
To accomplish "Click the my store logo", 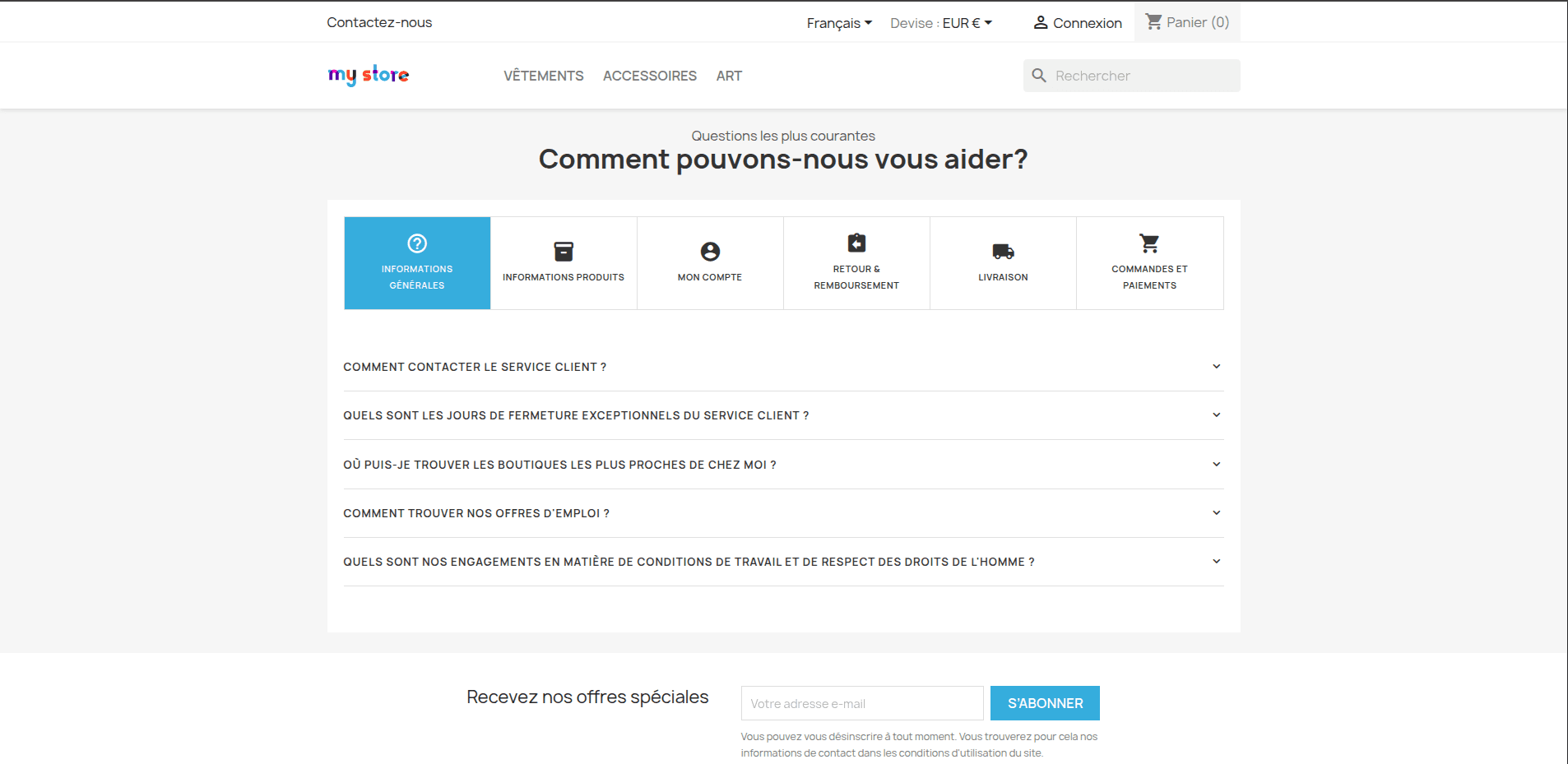I will tap(368, 75).
